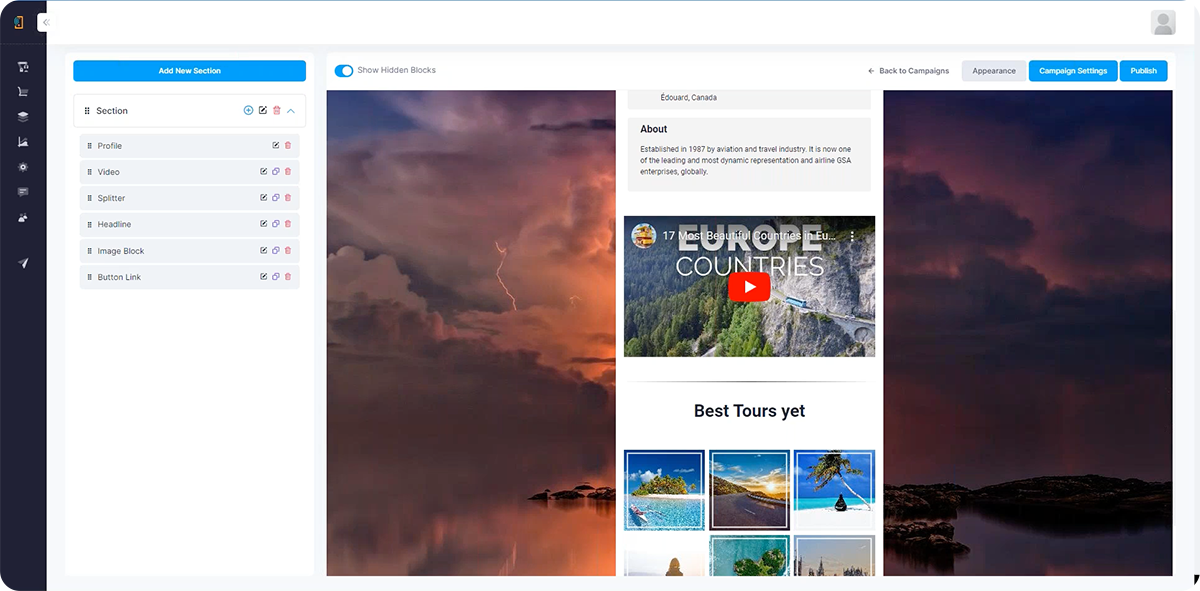Edit the Profile block

point(276,146)
